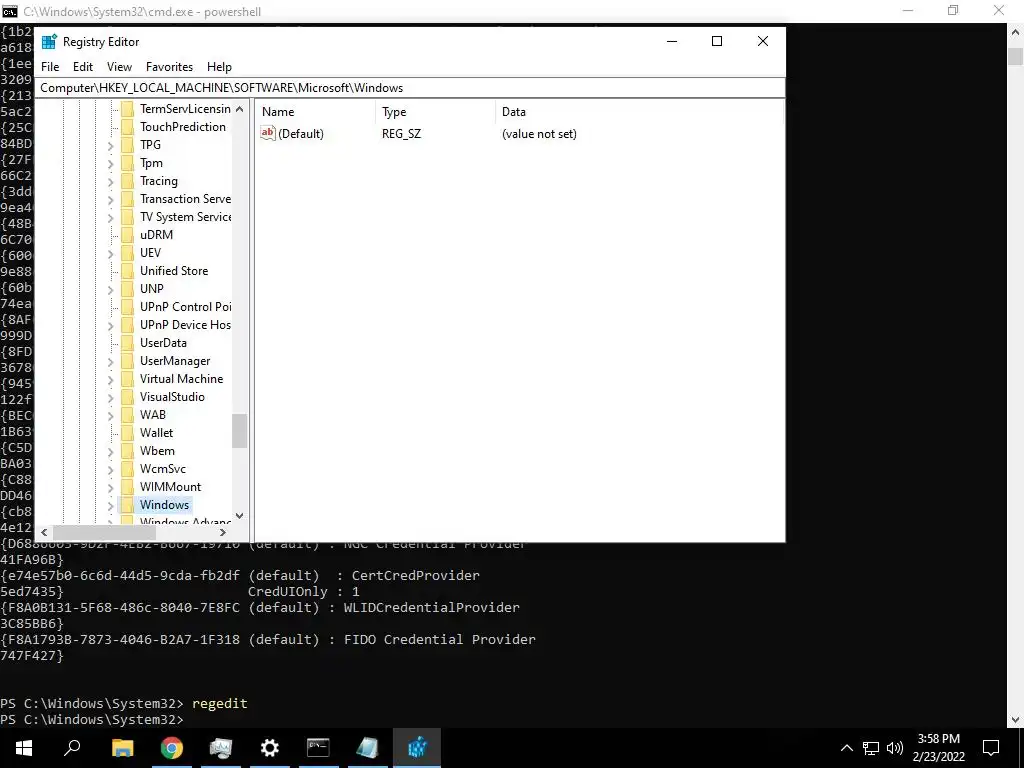1024x768 pixels.
Task: Select the WIMMount key label
Action: point(170,487)
